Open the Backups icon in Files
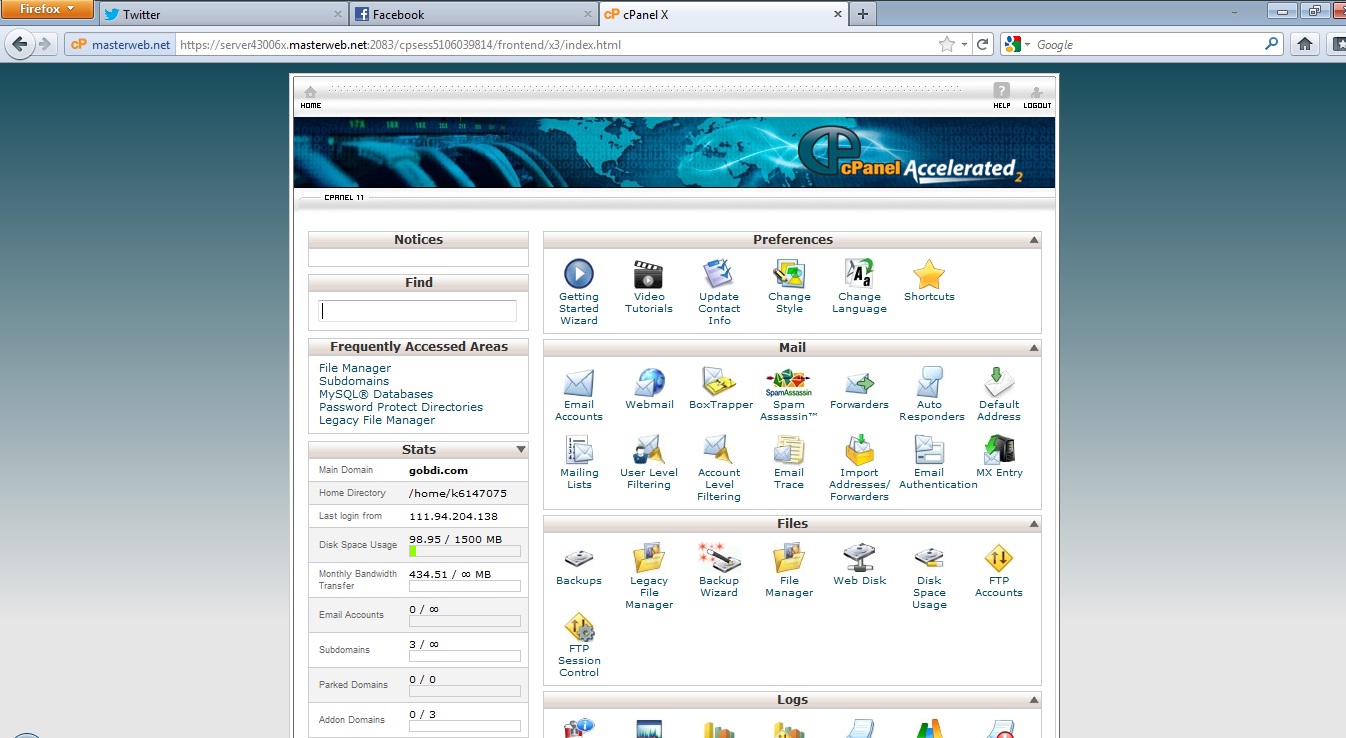Viewport: 1346px width, 738px height. [x=579, y=559]
